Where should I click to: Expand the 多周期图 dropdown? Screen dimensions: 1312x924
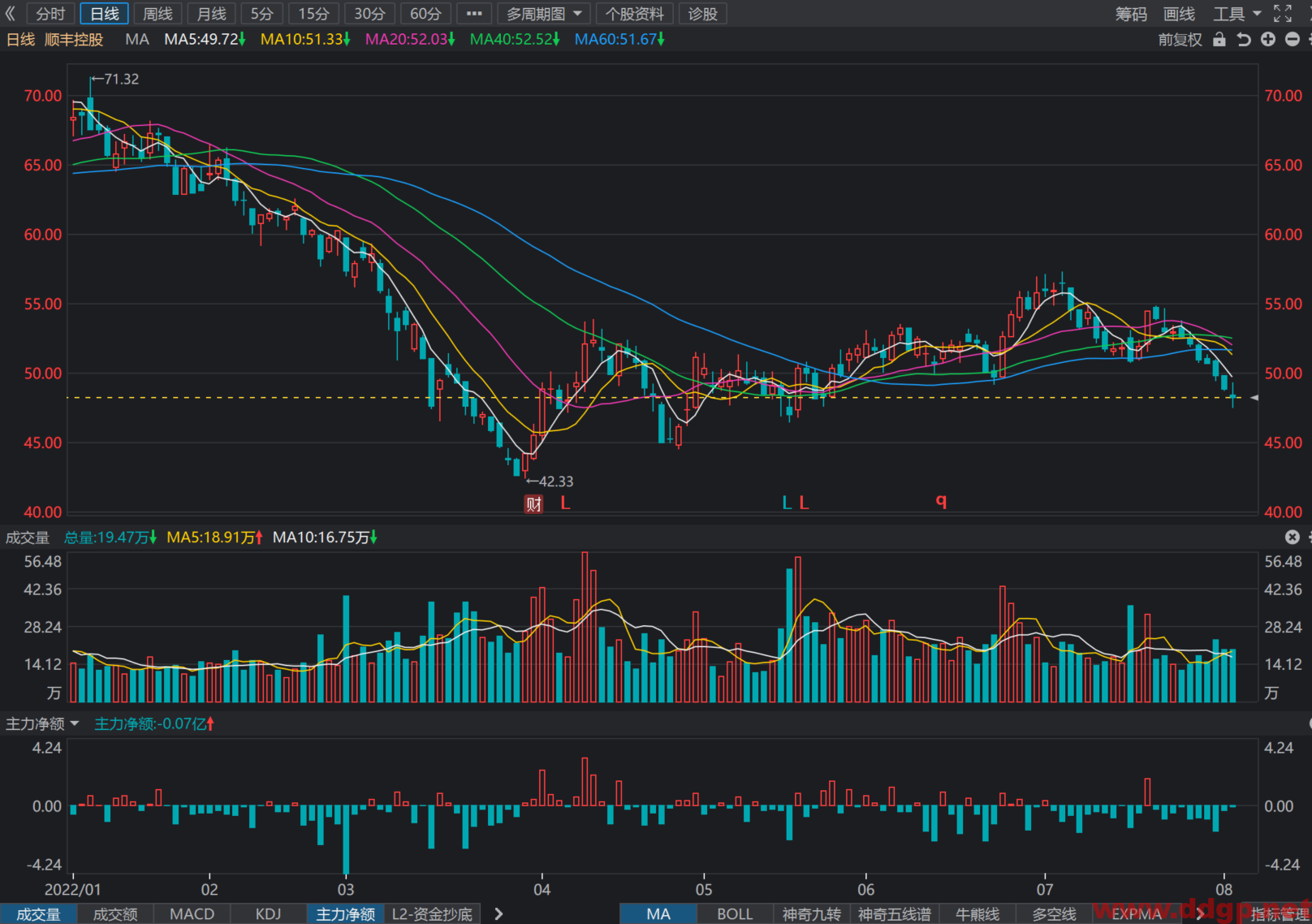pyautogui.click(x=543, y=14)
